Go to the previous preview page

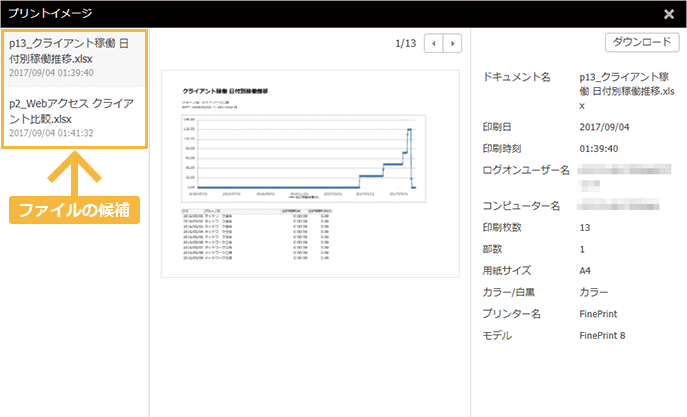pyautogui.click(x=434, y=44)
